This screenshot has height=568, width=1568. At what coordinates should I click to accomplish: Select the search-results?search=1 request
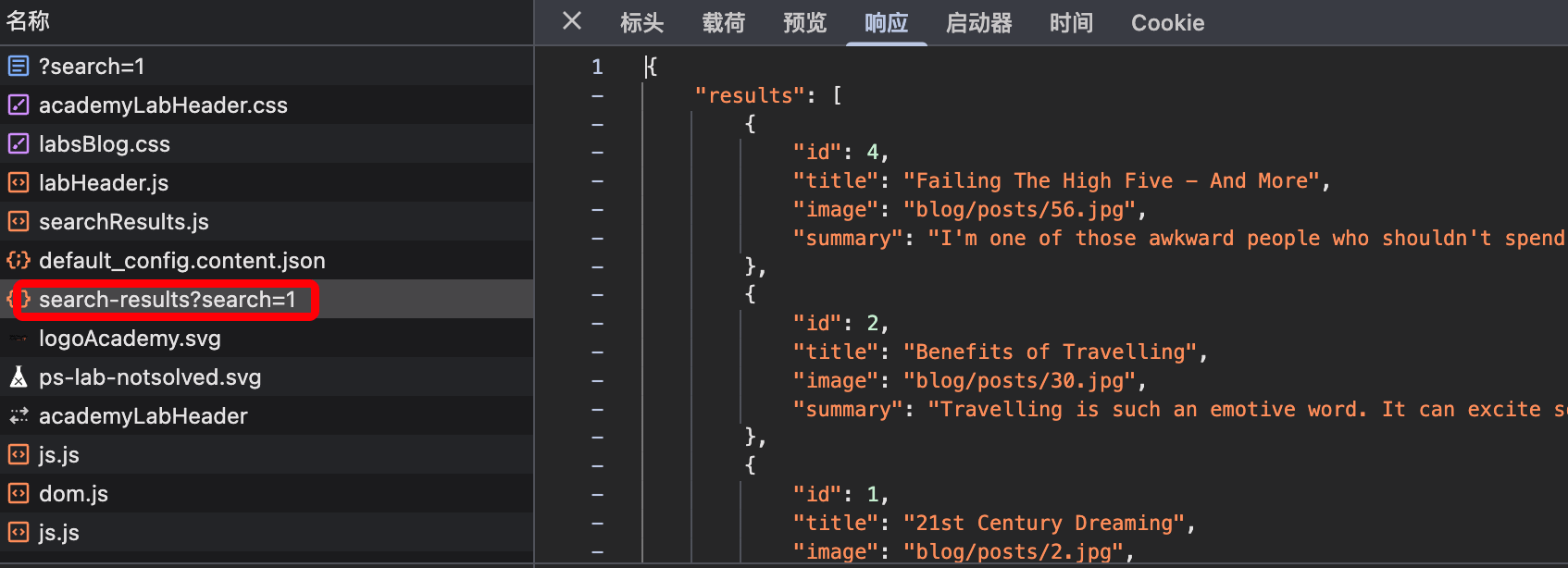click(167, 300)
